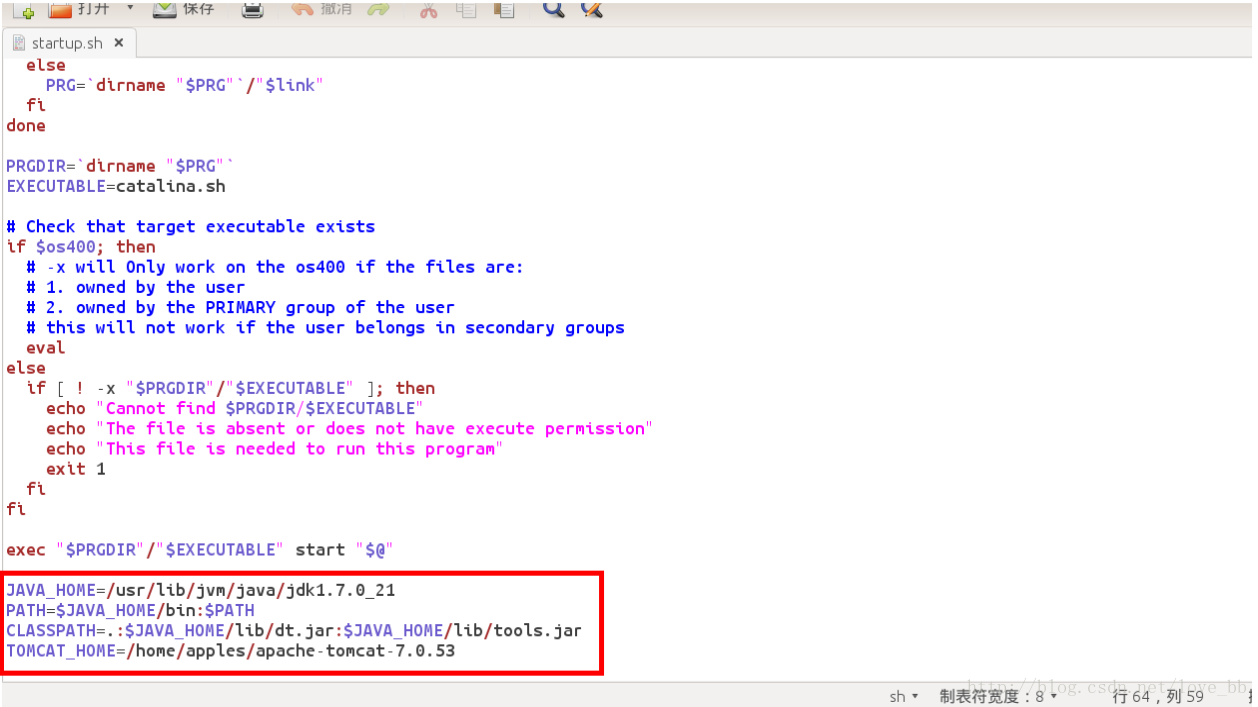Click the line PRGDIR=`dirname "$PRG"`

tap(120, 166)
